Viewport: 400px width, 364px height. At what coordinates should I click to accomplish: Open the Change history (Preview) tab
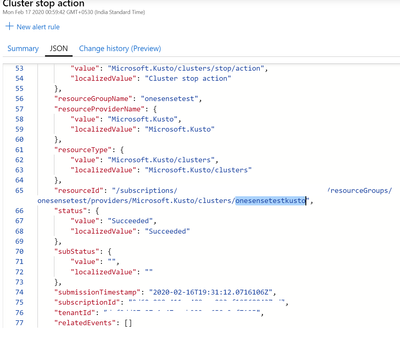pyautogui.click(x=120, y=49)
